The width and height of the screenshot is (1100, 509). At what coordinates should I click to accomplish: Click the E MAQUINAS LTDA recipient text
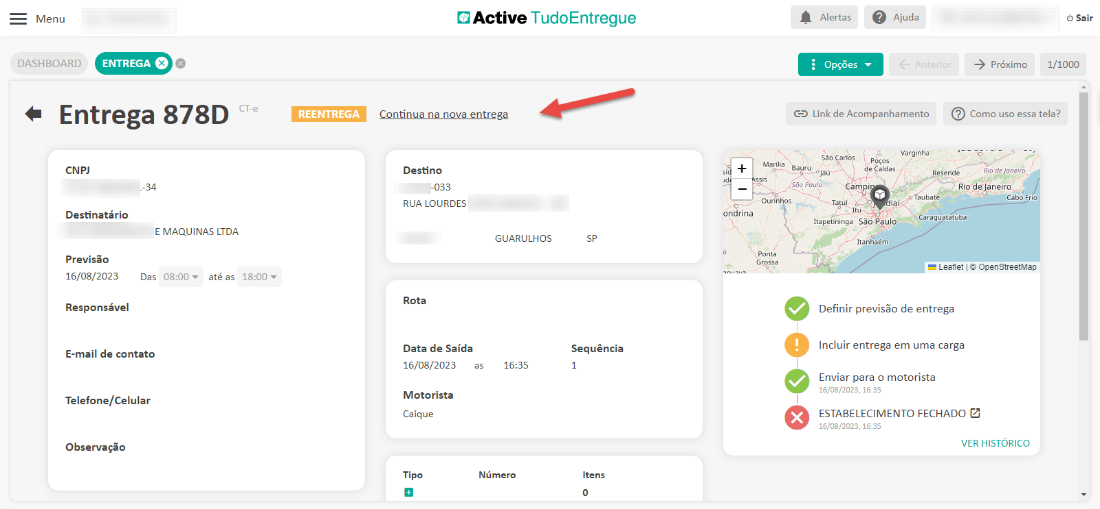pos(196,231)
